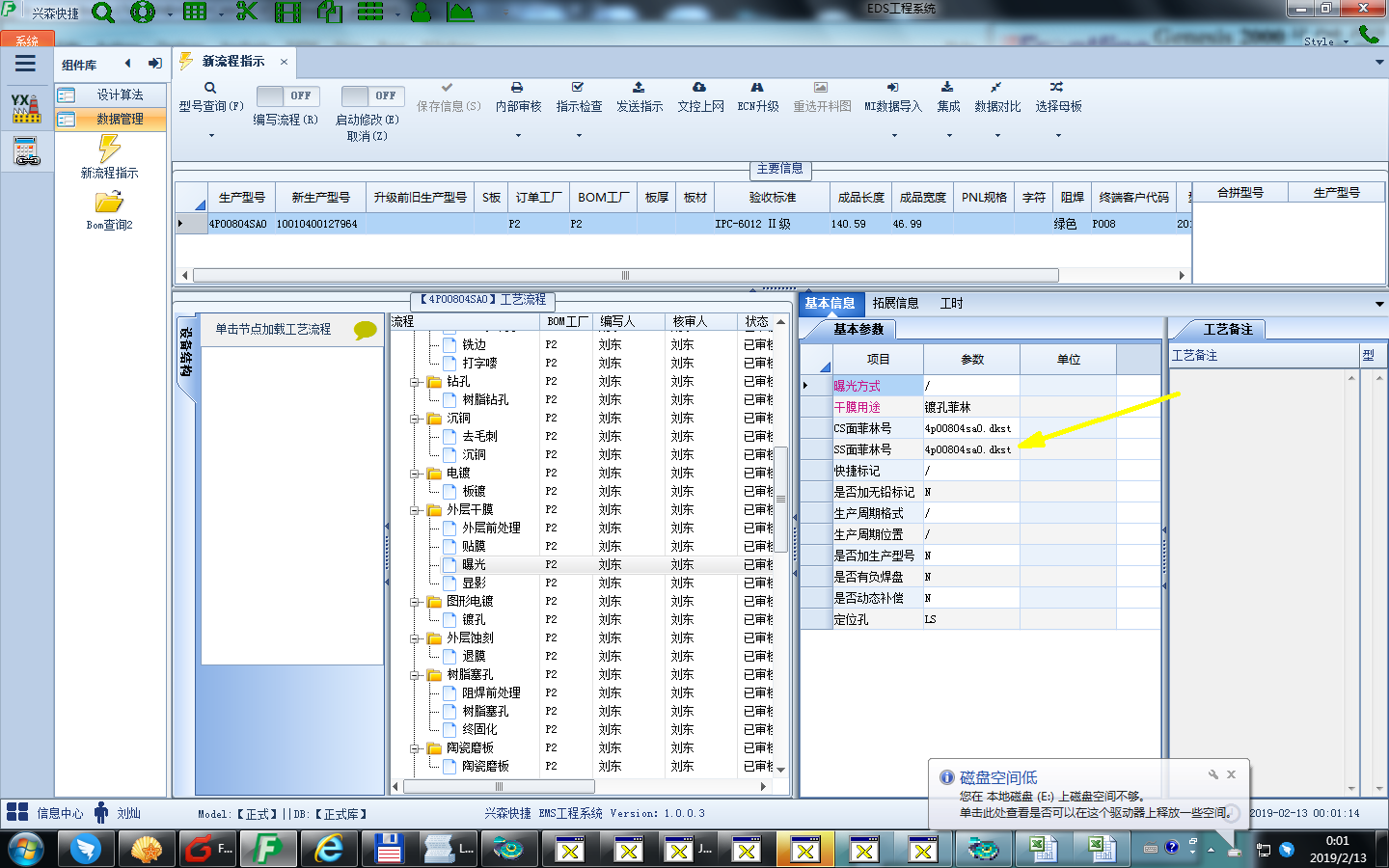Click the yellow speech bubble icon
The image size is (1389, 868).
coord(366,330)
